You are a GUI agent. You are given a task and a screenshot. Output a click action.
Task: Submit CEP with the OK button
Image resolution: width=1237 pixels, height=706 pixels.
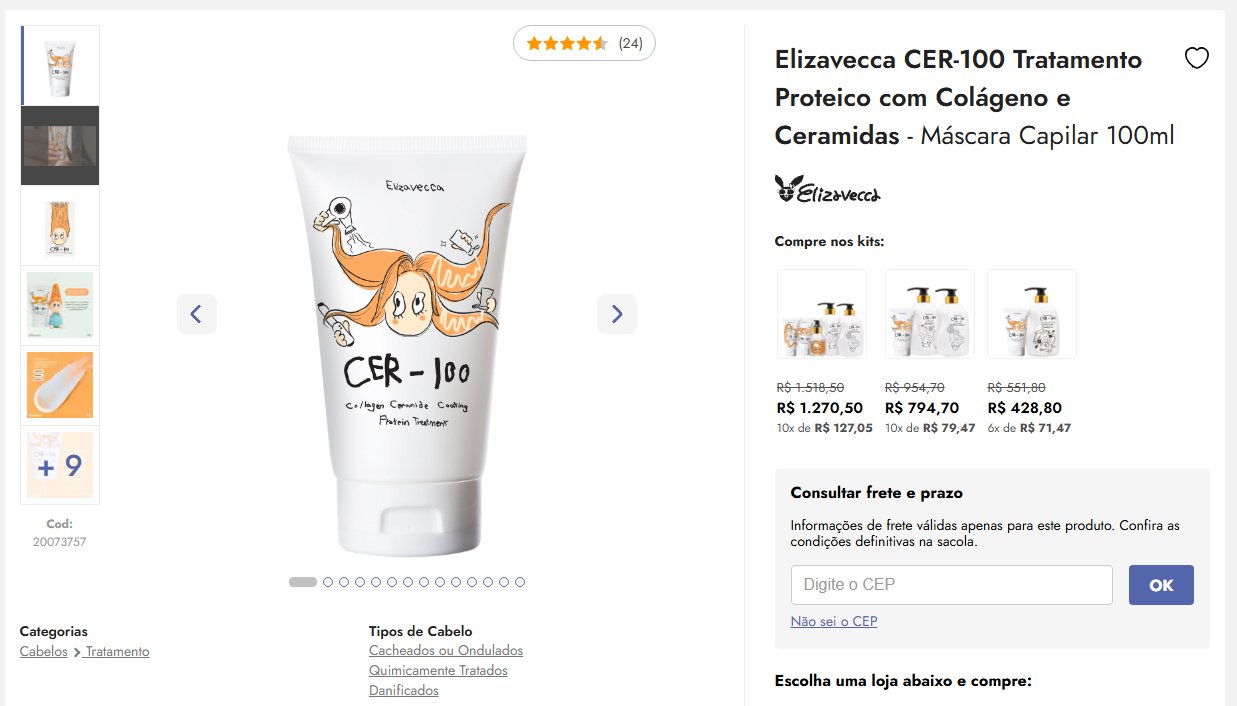(x=1161, y=585)
